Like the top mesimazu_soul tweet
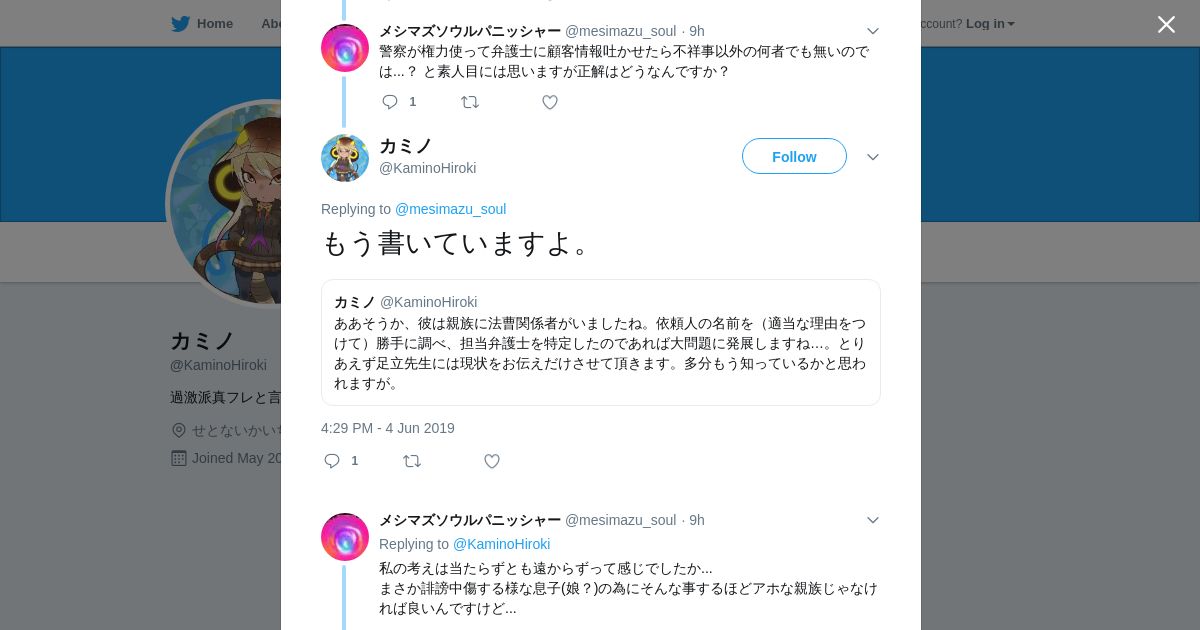This screenshot has height=630, width=1200. [550, 102]
